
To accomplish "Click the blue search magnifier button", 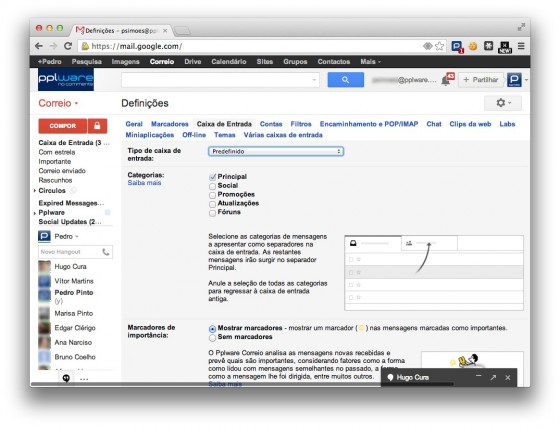I will (345, 80).
